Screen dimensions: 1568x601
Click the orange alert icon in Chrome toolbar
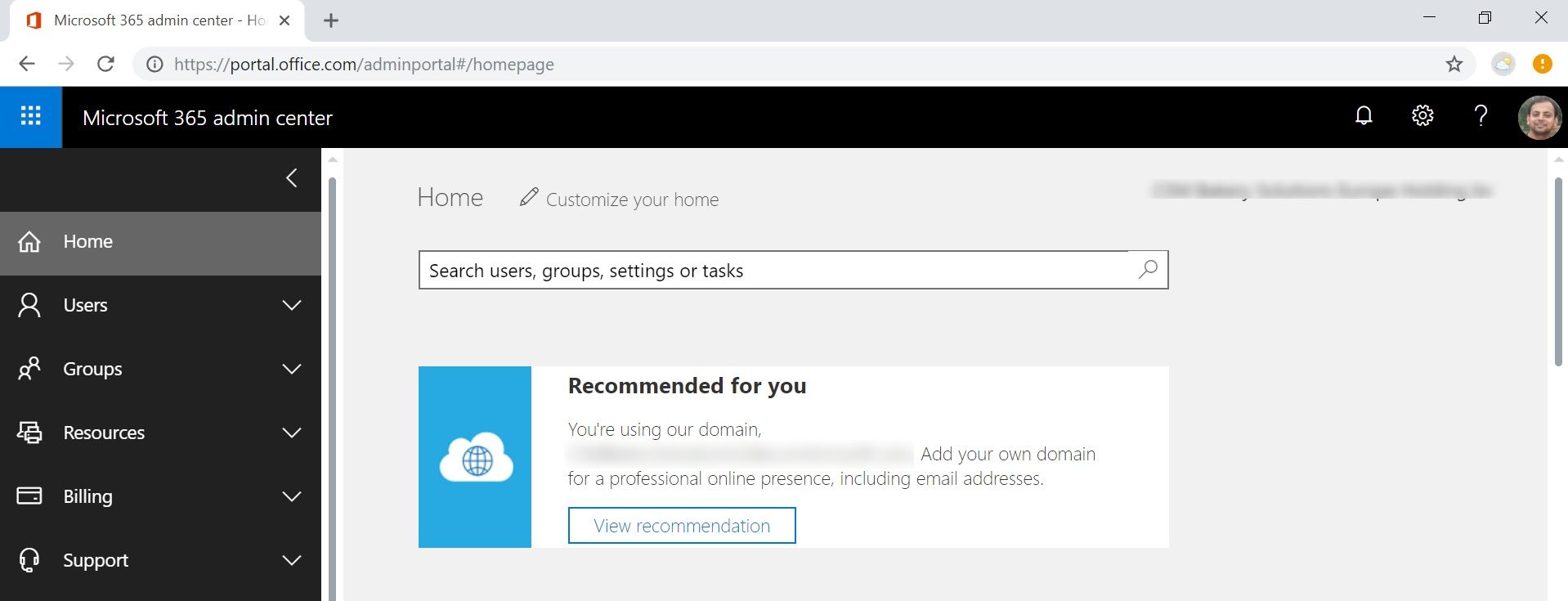click(x=1543, y=64)
